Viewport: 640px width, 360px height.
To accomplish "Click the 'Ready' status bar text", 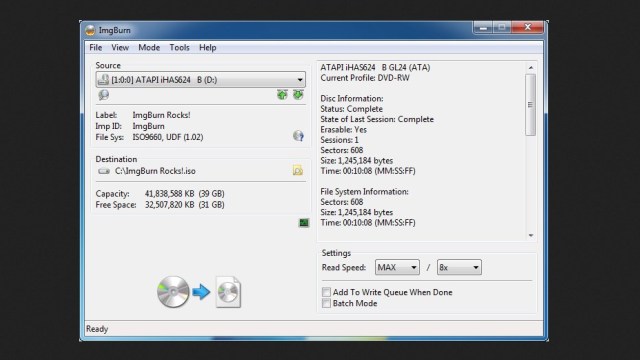I will point(97,329).
